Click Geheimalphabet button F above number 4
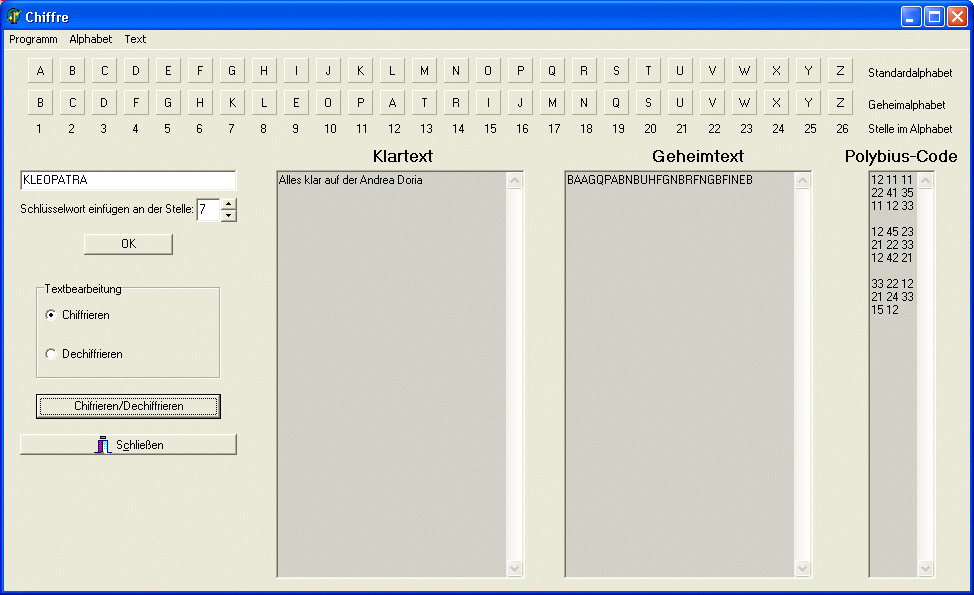974x595 pixels. (x=136, y=102)
